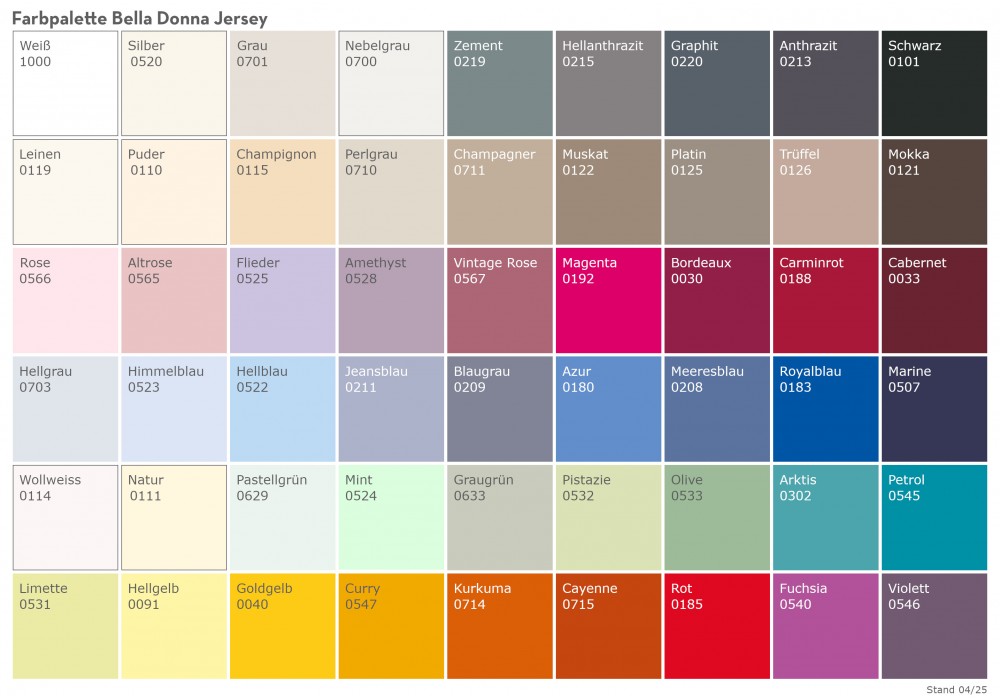The width and height of the screenshot is (1000, 700).
Task: Select the Kurkuma 0714 color
Action: (x=499, y=625)
